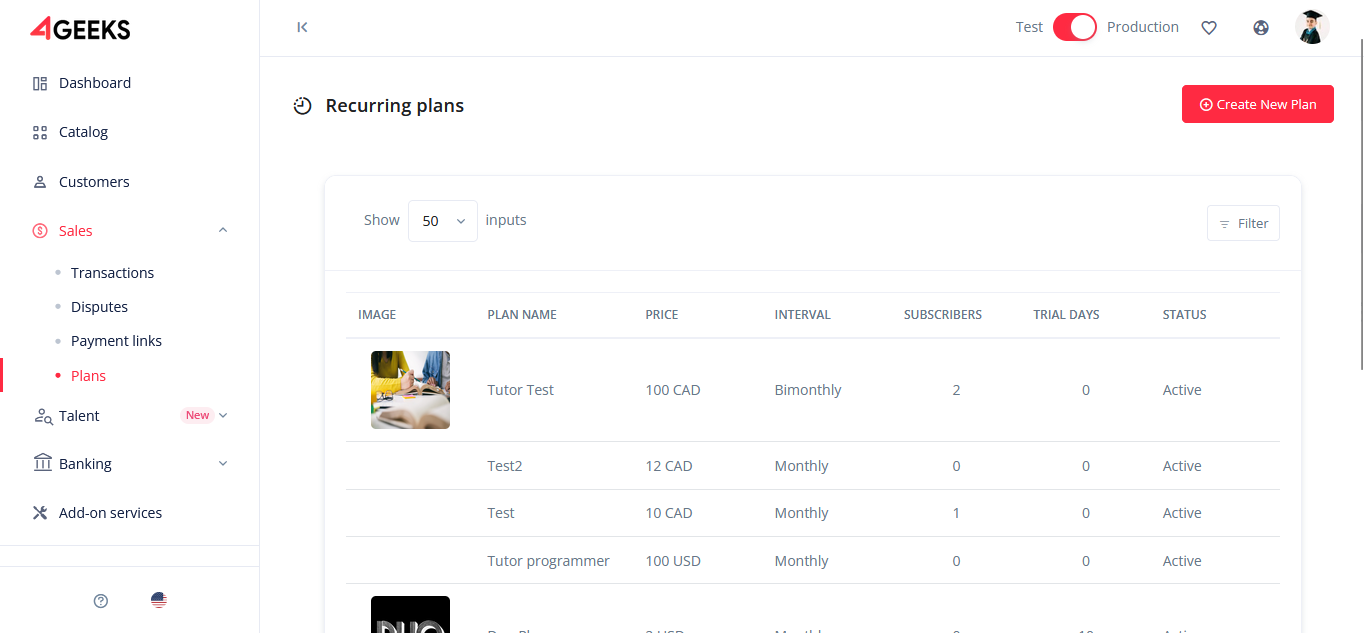Open the Show 50 inputs dropdown
1364x633 pixels.
[x=442, y=221]
